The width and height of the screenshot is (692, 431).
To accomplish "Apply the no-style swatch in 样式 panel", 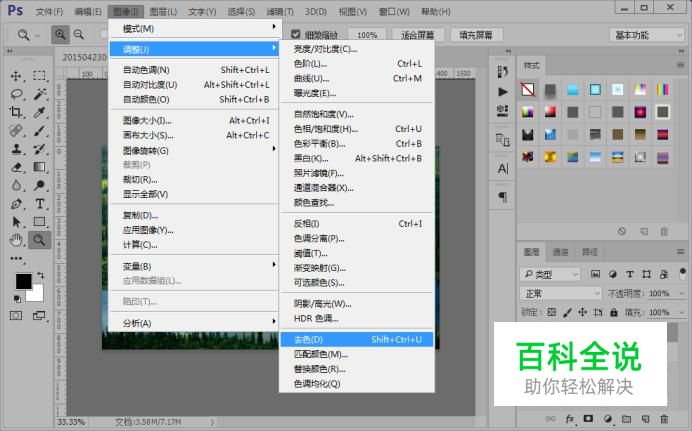I will click(528, 90).
